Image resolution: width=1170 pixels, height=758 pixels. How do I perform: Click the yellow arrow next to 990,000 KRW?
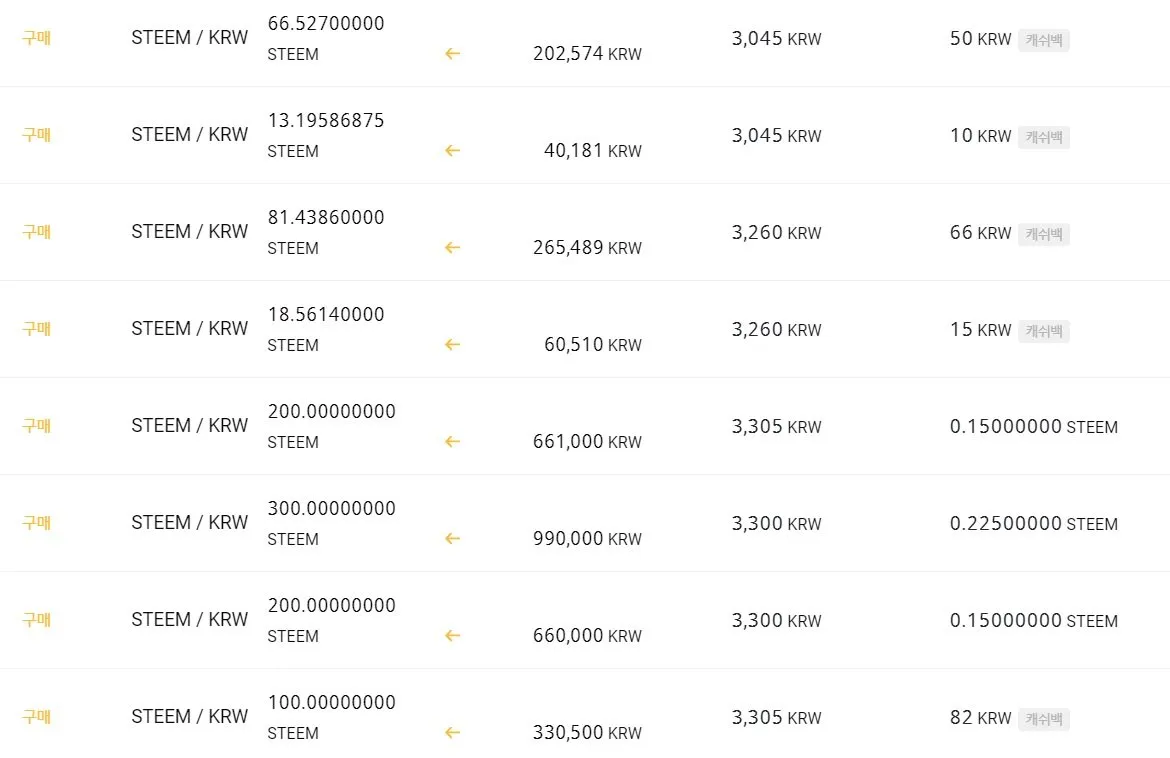tap(452, 539)
